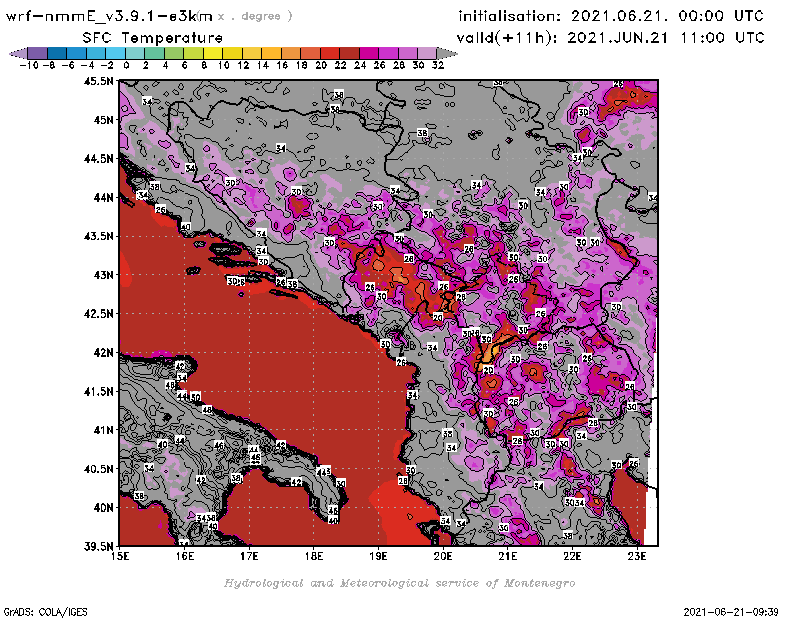Click the 20E longitude label
This screenshot has height=618, width=800.
point(443,556)
